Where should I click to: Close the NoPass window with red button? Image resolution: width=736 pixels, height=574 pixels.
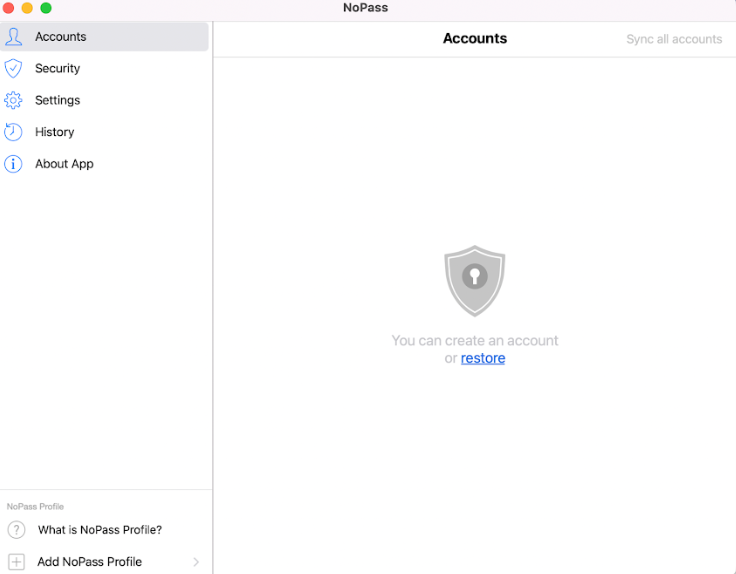(x=8, y=8)
